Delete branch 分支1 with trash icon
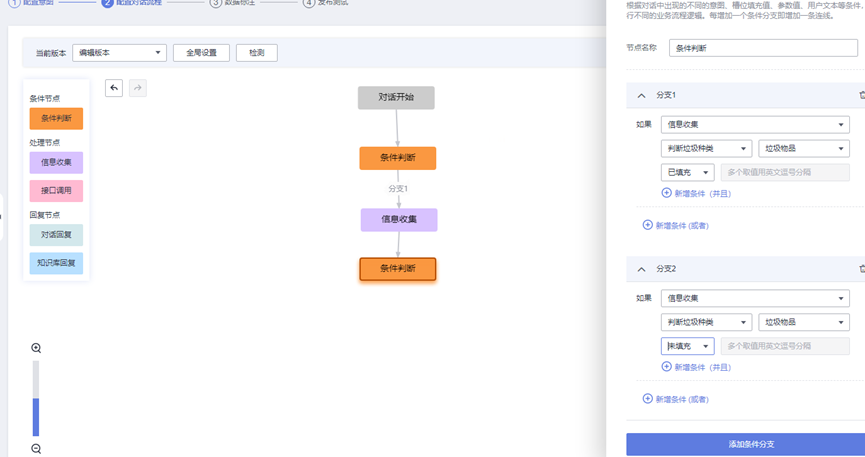The image size is (865, 457). [862, 95]
